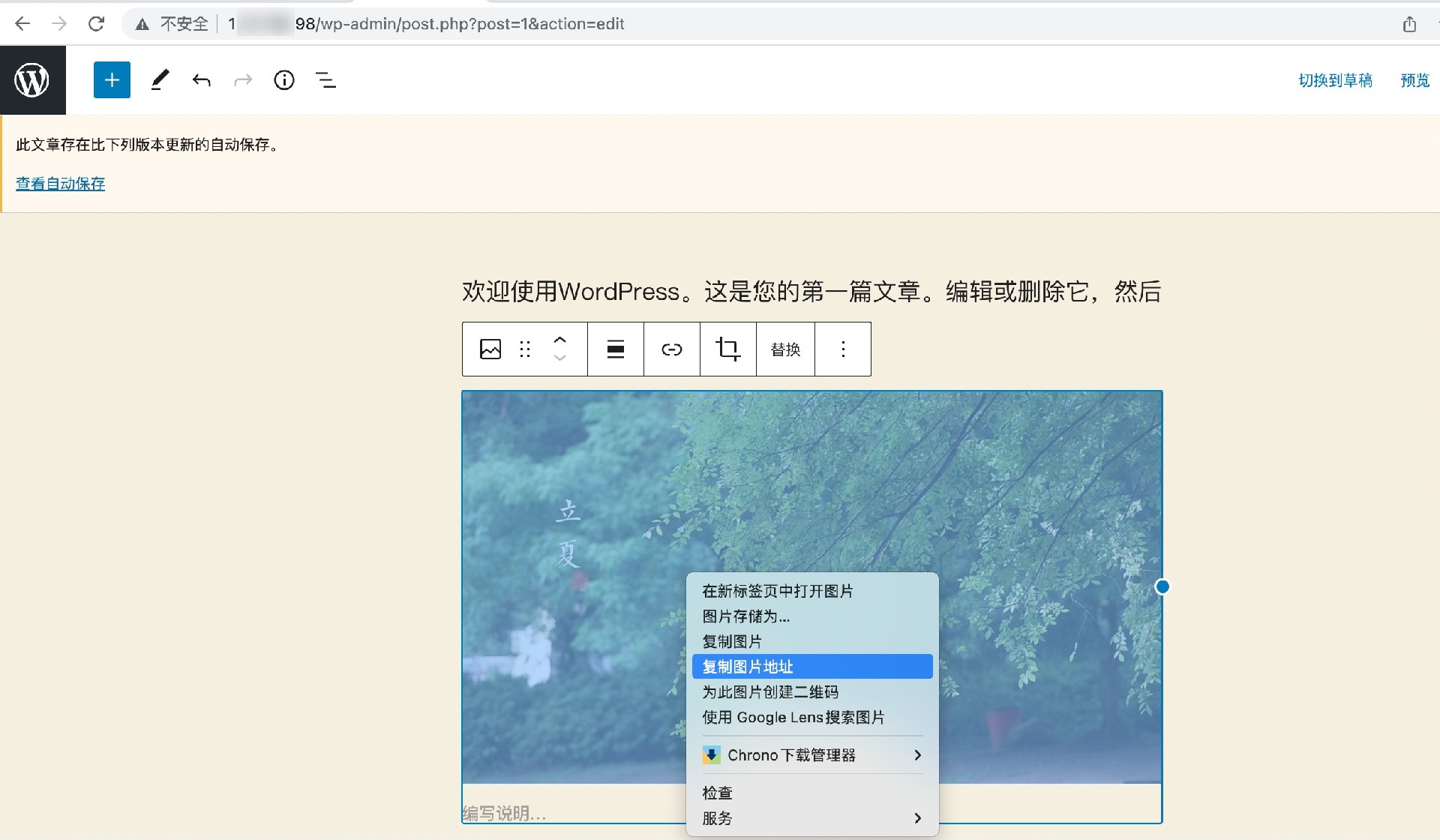
Task: Click the image block type icon
Action: point(490,349)
